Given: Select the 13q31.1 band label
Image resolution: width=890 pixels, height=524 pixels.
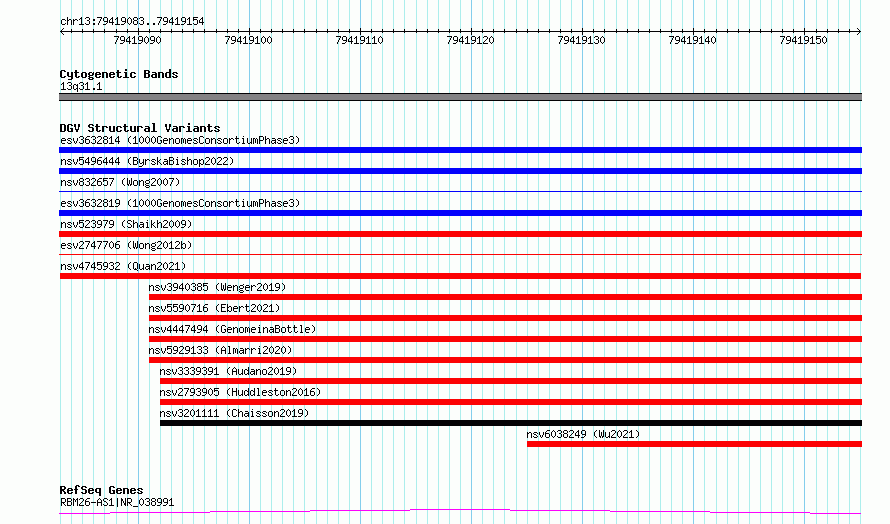Looking at the screenshot, I should click(81, 86).
